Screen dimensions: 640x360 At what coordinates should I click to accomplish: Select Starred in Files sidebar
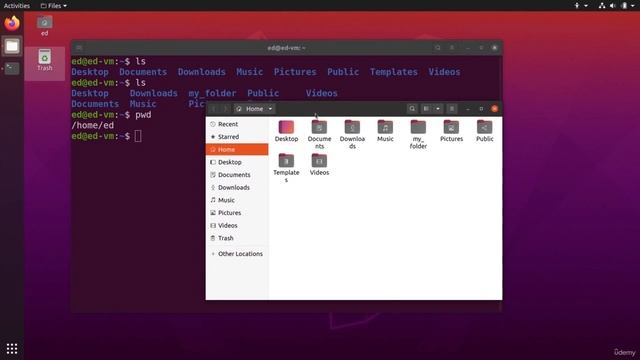pyautogui.click(x=237, y=137)
